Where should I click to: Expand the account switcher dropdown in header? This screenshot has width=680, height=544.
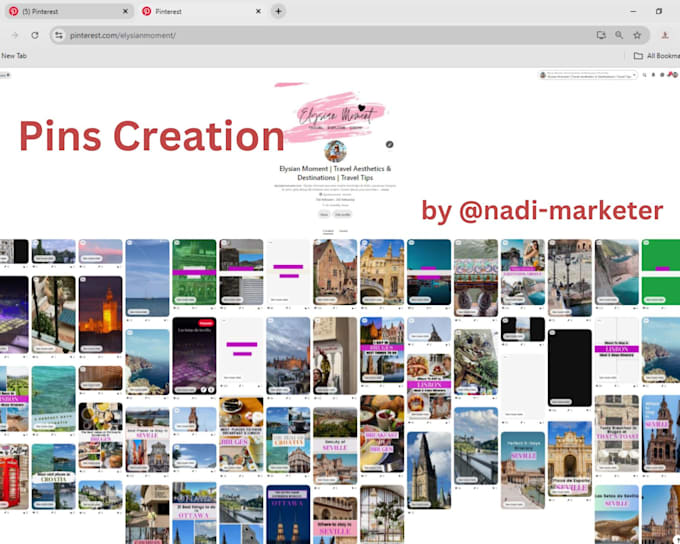tap(634, 75)
